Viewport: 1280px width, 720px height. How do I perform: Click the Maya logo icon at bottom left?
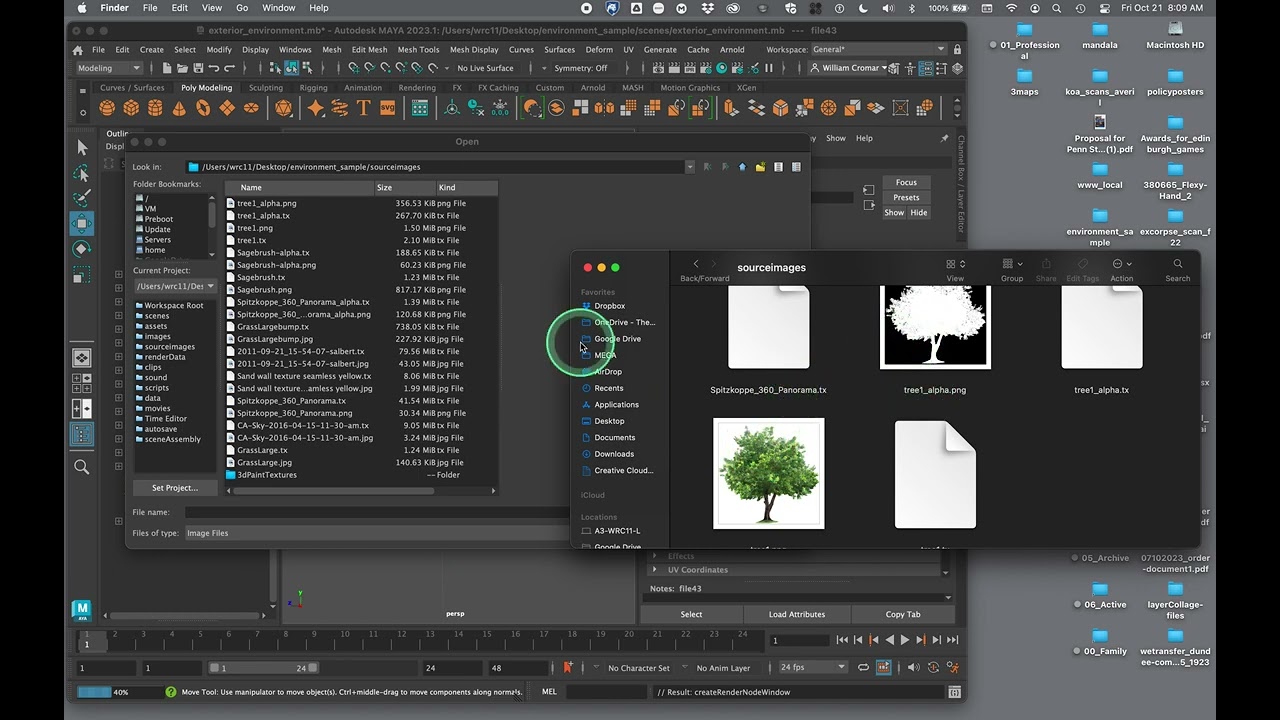click(x=82, y=611)
